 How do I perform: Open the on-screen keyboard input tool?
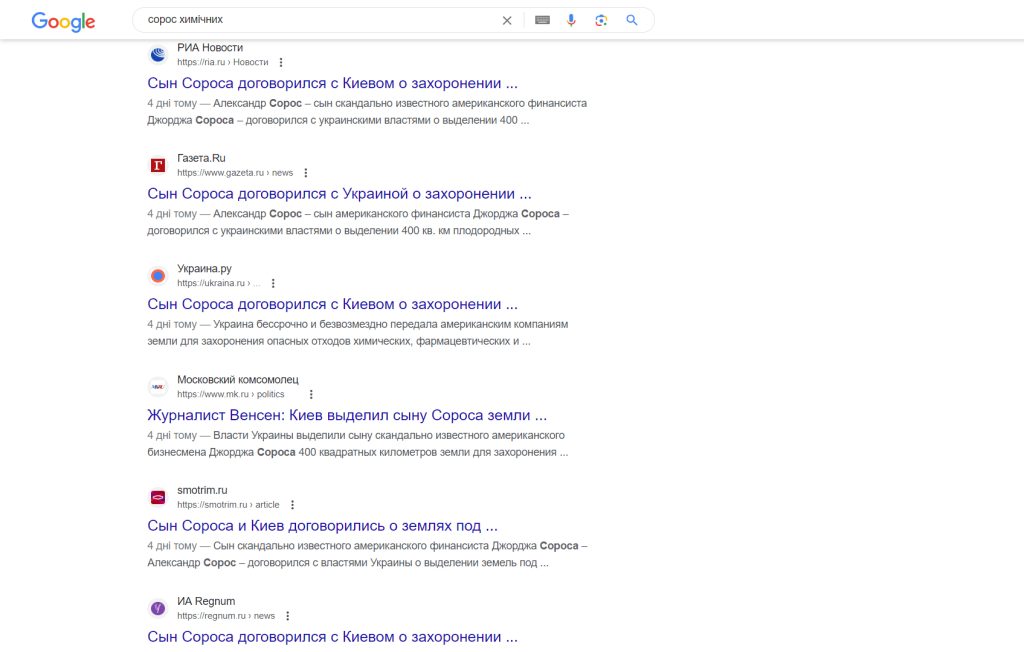[x=542, y=20]
